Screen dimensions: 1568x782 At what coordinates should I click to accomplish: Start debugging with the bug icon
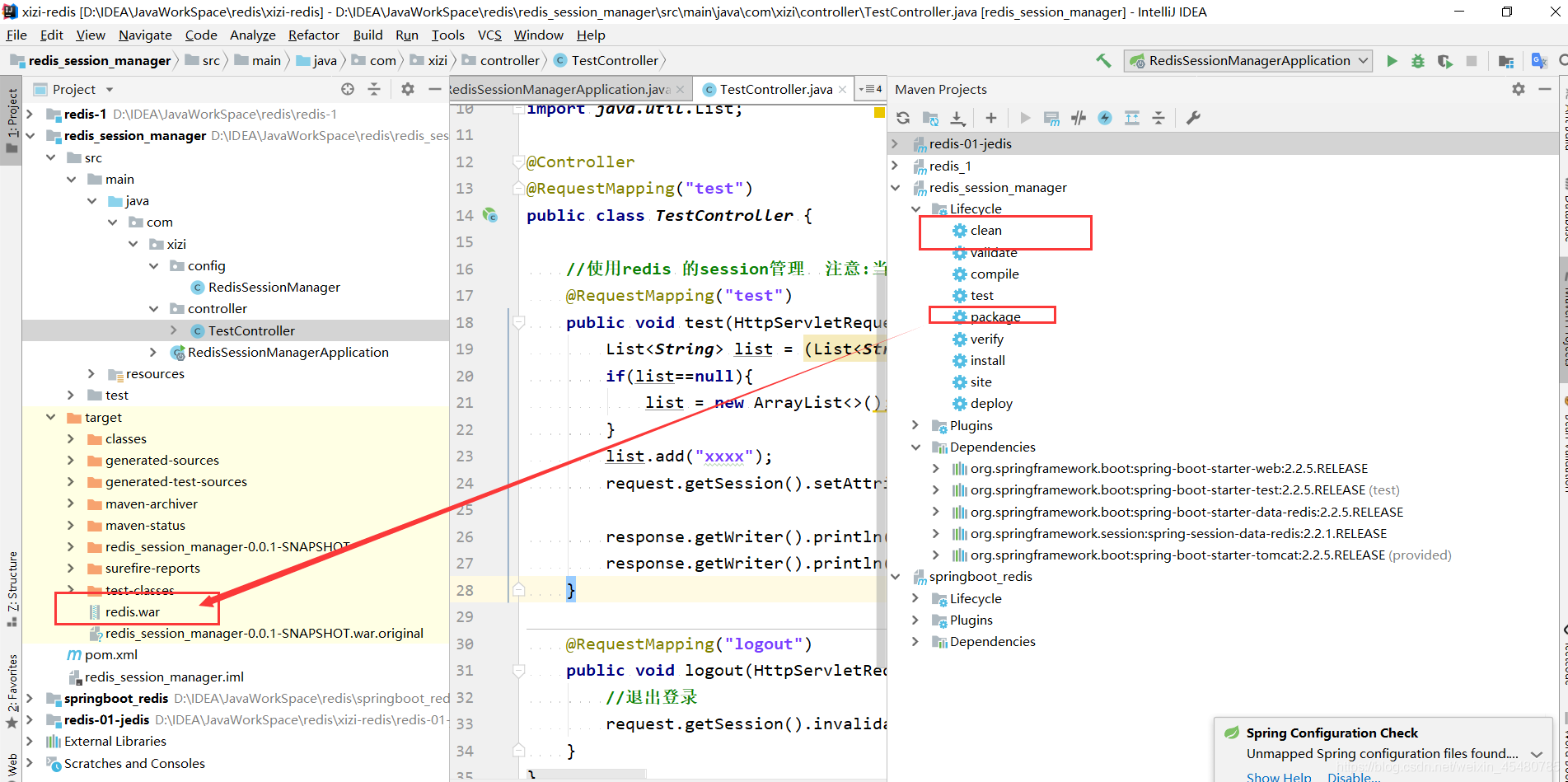click(1418, 61)
